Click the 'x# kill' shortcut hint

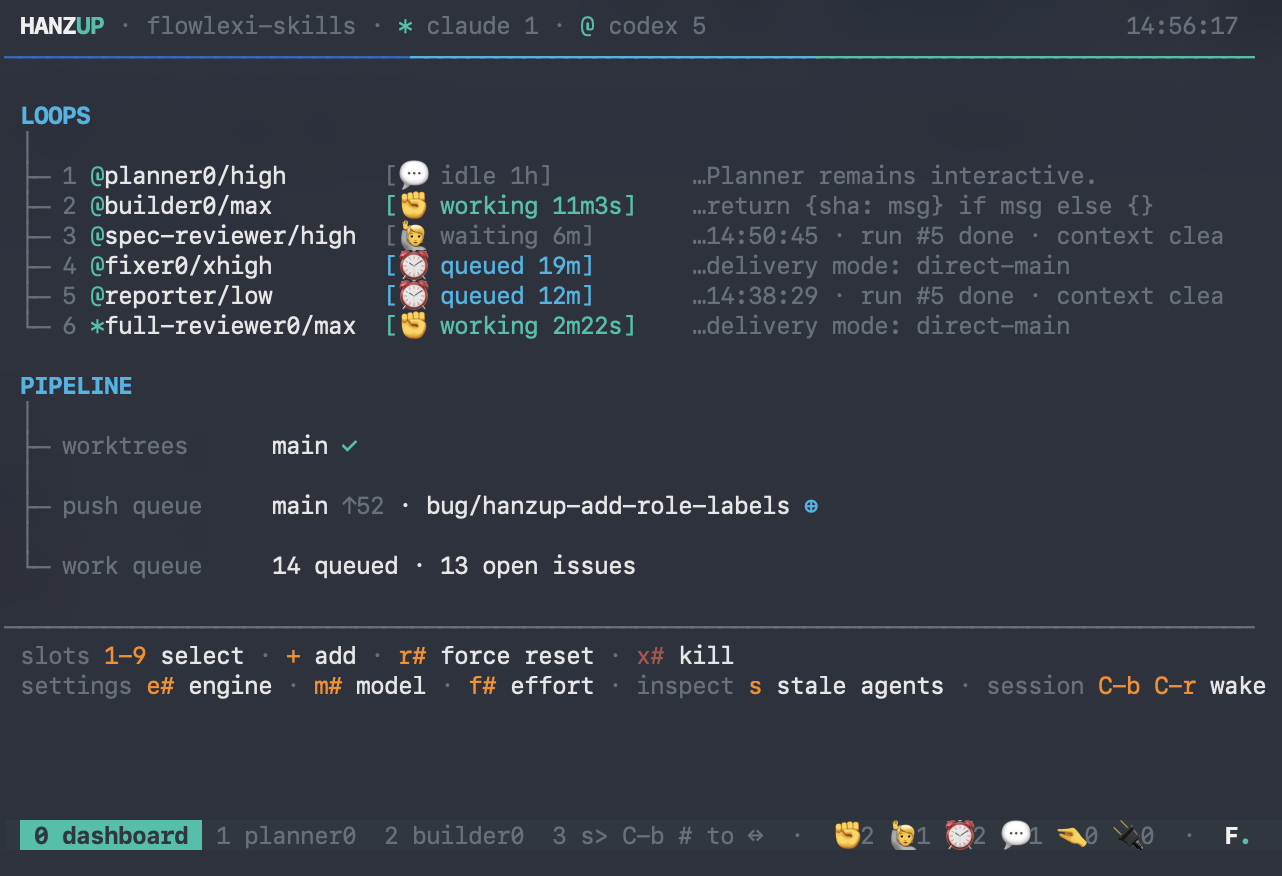685,656
